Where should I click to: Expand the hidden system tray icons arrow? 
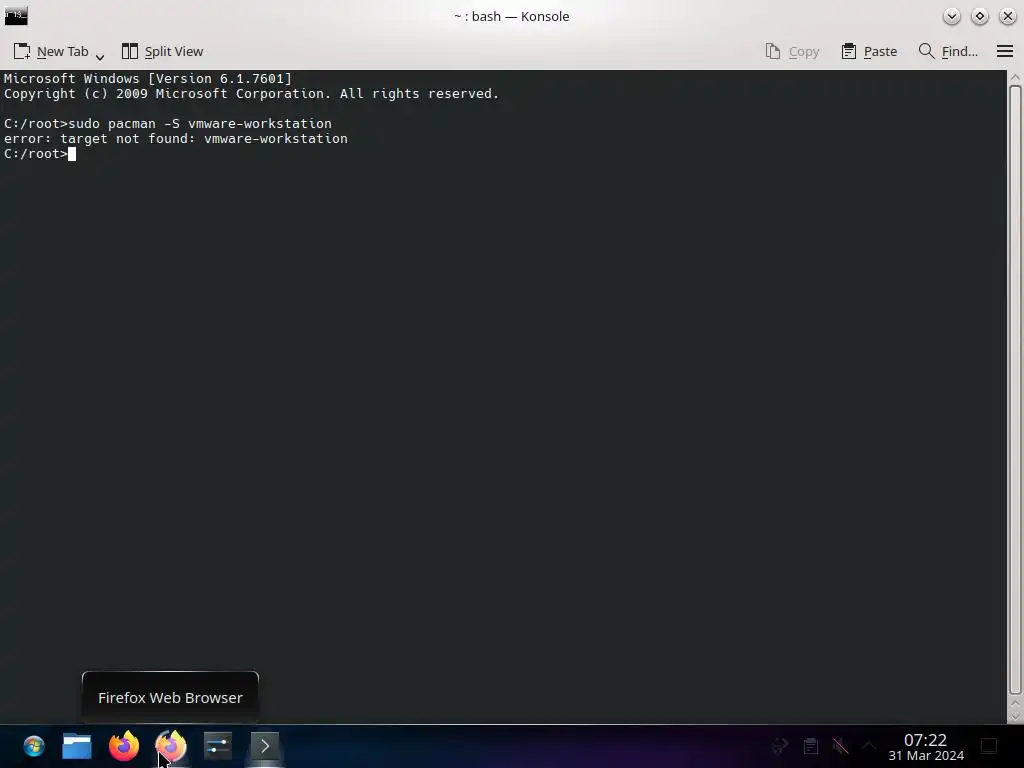[869, 745]
